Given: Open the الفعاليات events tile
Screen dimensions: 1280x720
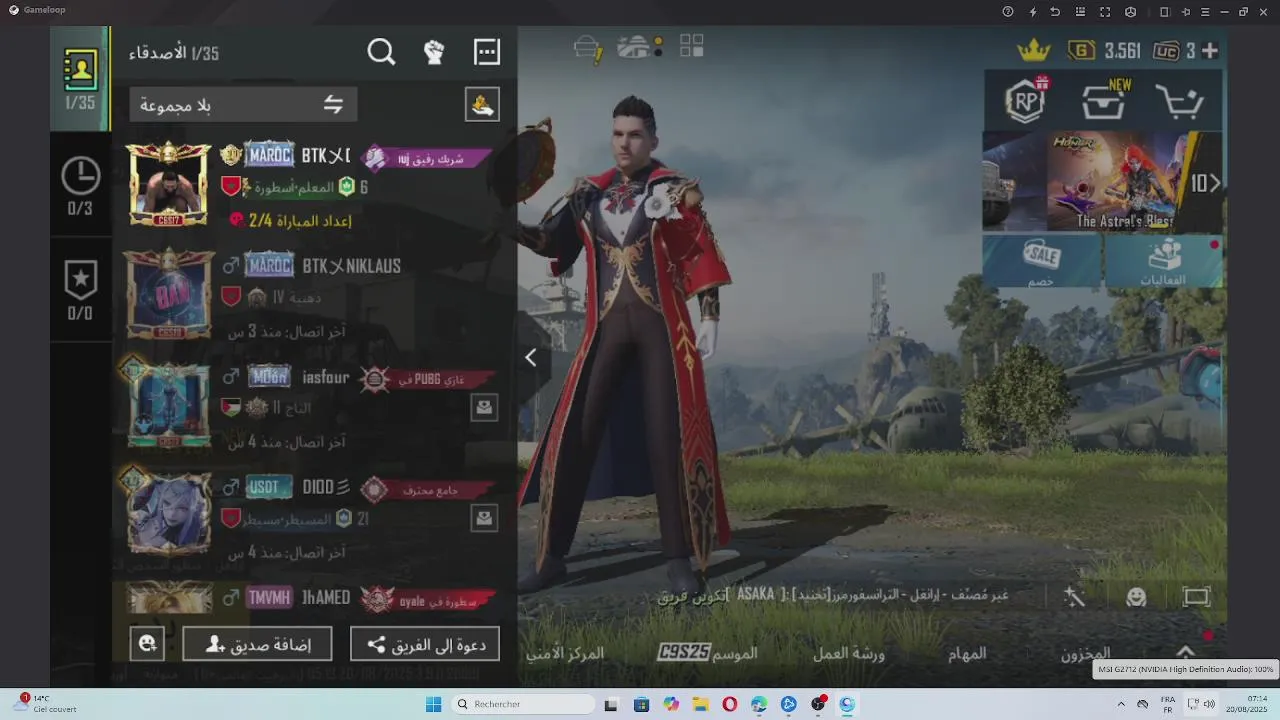Looking at the screenshot, I should 1164,262.
